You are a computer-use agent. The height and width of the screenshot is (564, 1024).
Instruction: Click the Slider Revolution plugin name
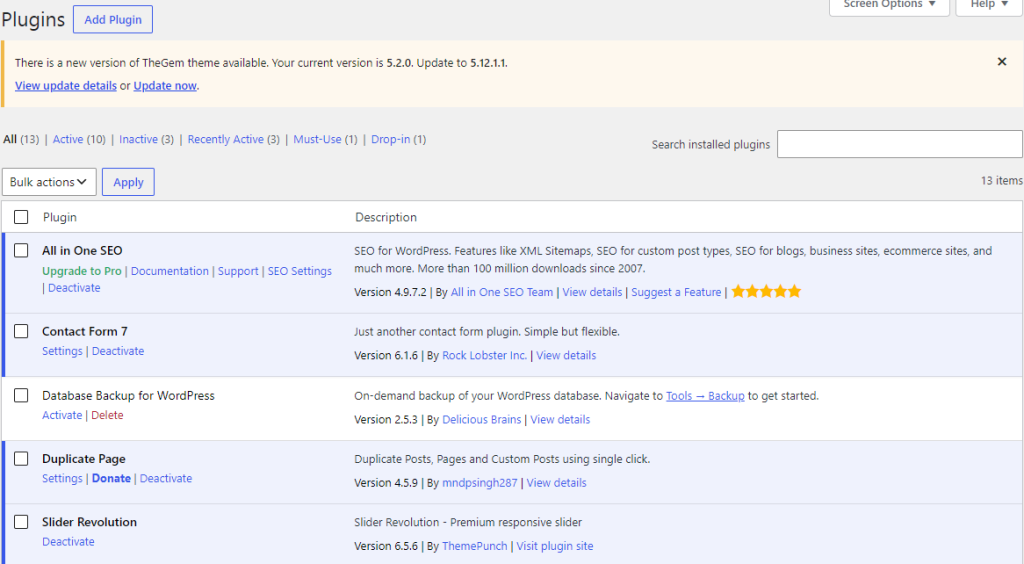(x=89, y=522)
